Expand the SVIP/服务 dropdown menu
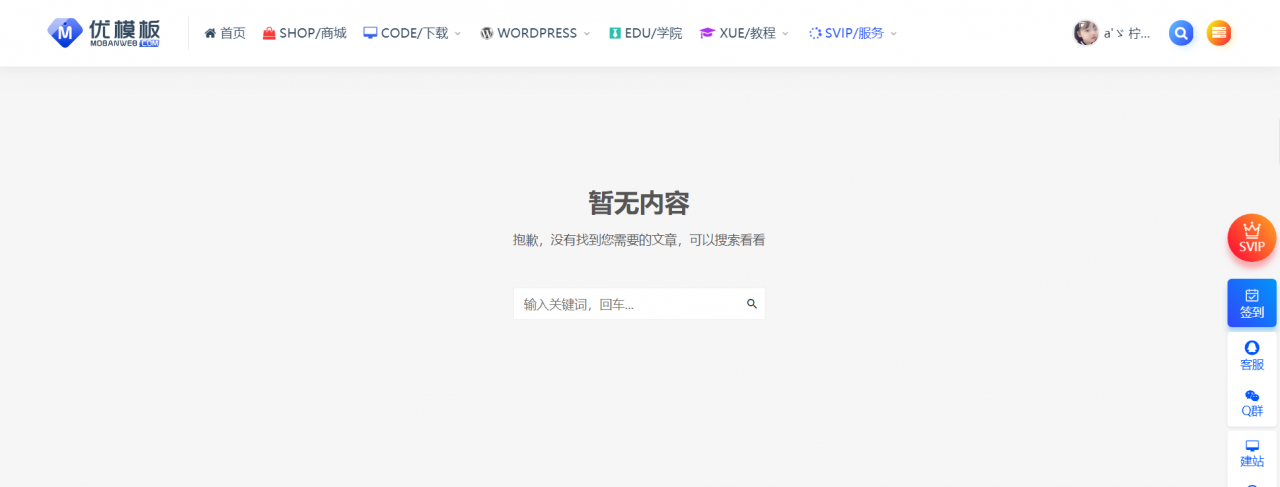This screenshot has width=1280, height=487. [x=853, y=33]
